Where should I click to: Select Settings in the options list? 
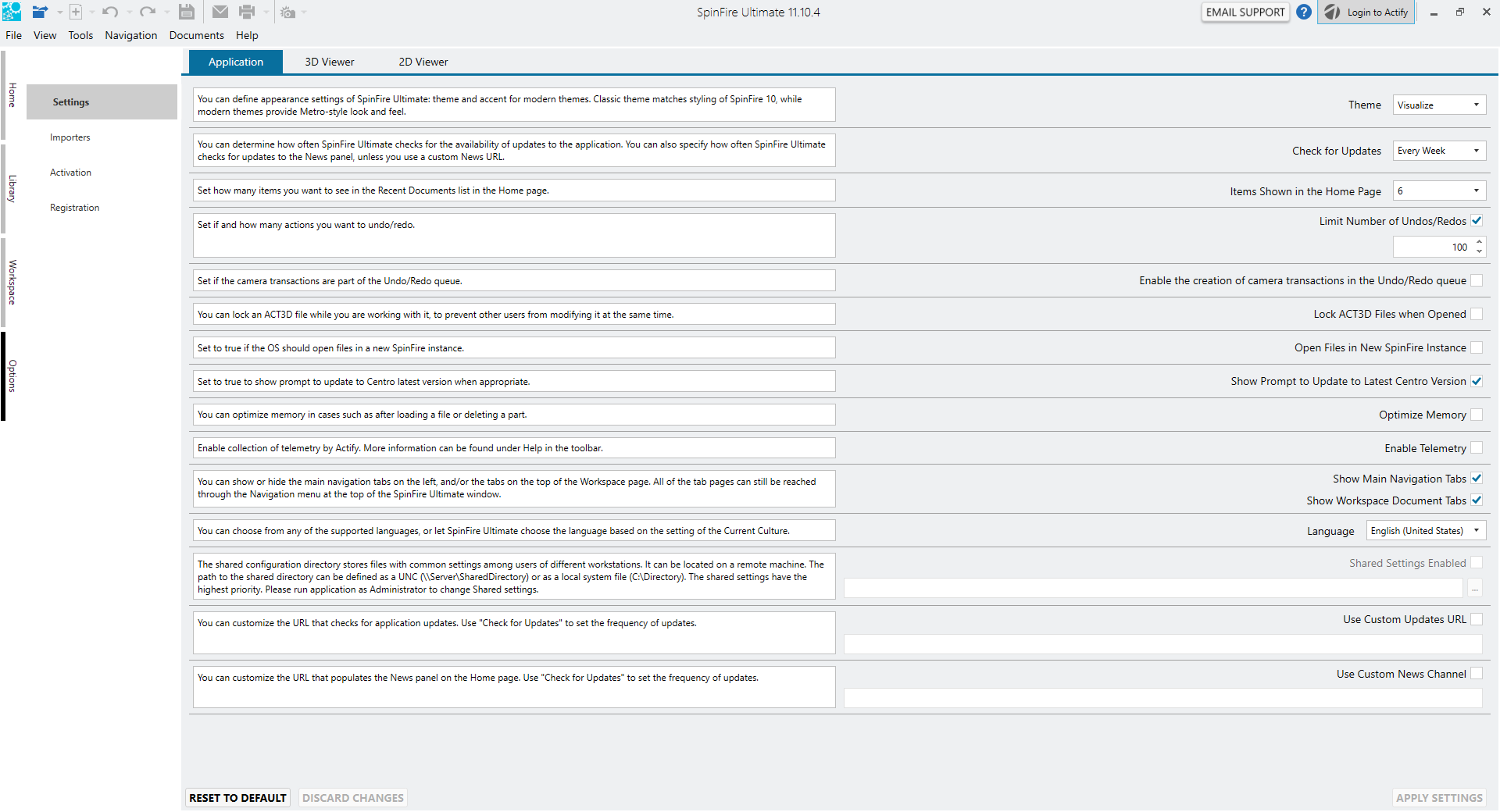click(x=102, y=102)
